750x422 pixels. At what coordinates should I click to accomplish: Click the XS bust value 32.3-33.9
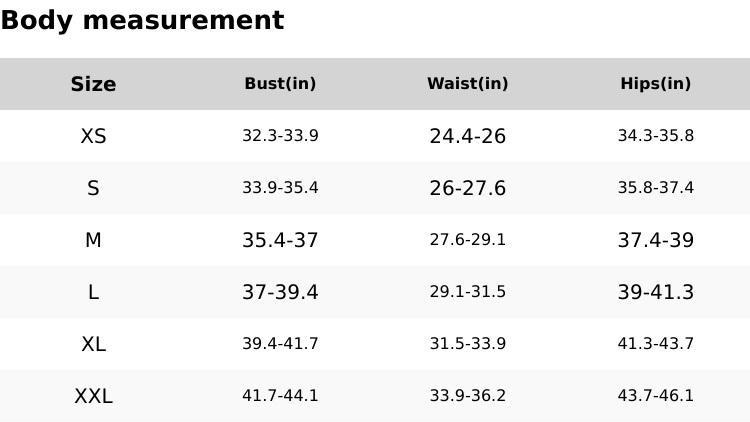[280, 136]
